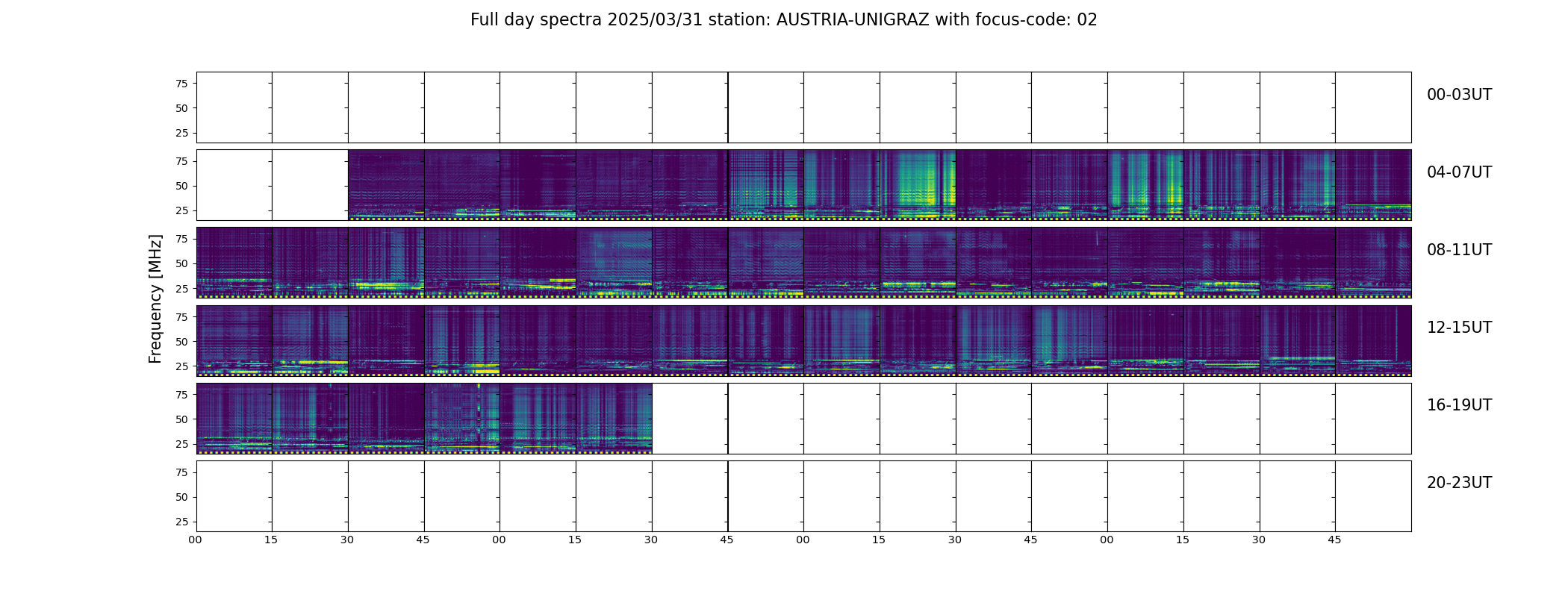
Task: Select the '12-15UT' row label
Action: (1459, 328)
